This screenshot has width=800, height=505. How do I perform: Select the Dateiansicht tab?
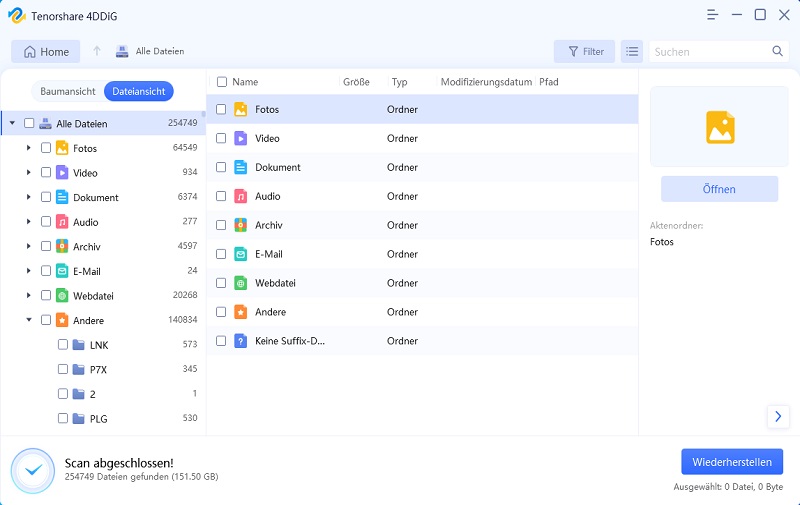(x=139, y=91)
